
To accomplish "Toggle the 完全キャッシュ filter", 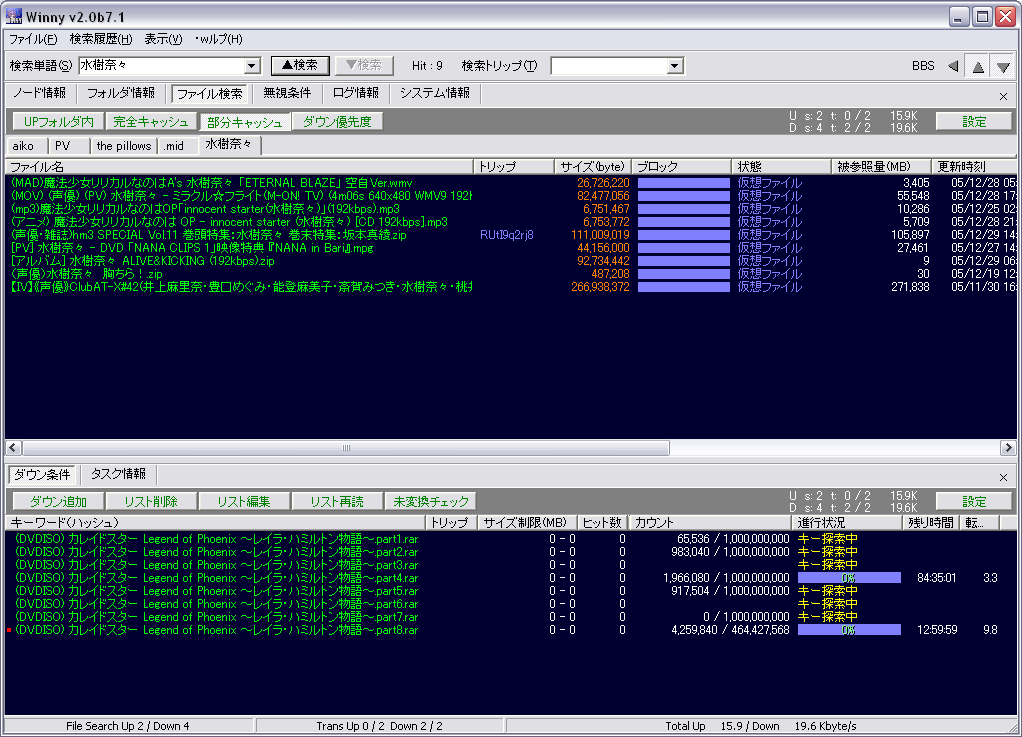I will click(x=151, y=122).
